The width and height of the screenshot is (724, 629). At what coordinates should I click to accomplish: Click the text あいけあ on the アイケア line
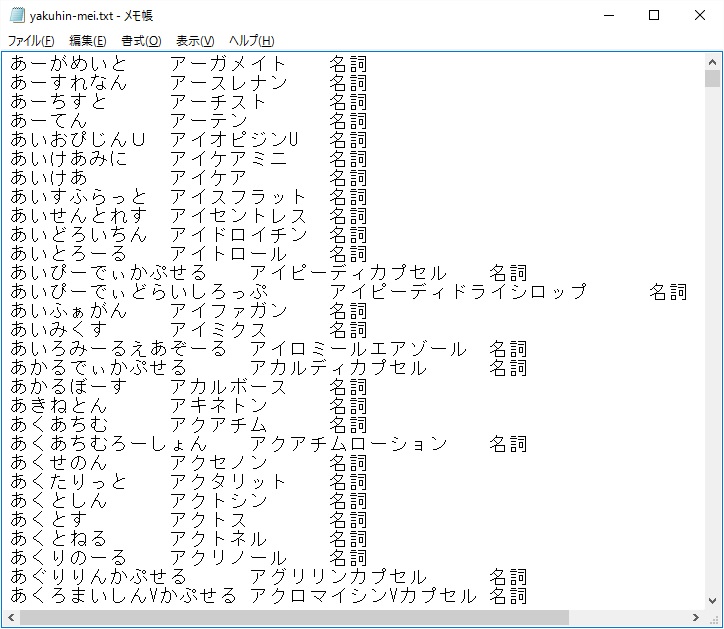49,178
